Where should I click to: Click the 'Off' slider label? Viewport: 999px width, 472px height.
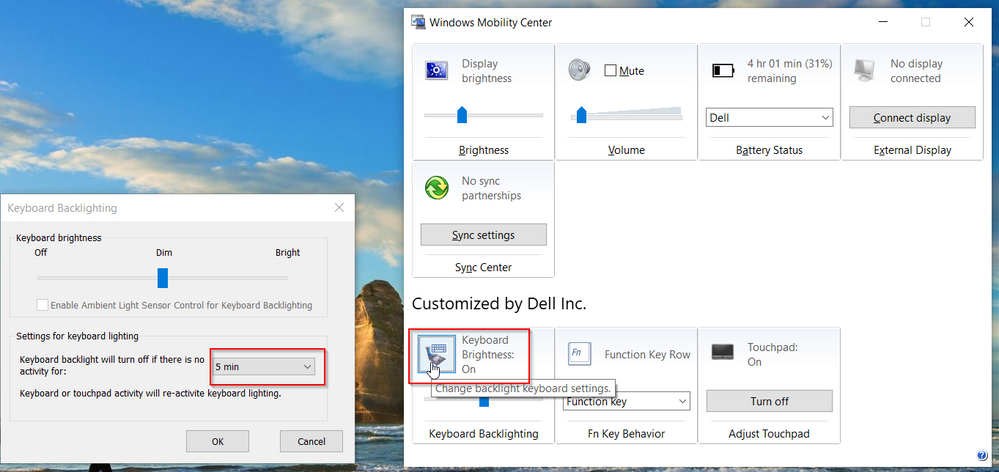pos(41,252)
